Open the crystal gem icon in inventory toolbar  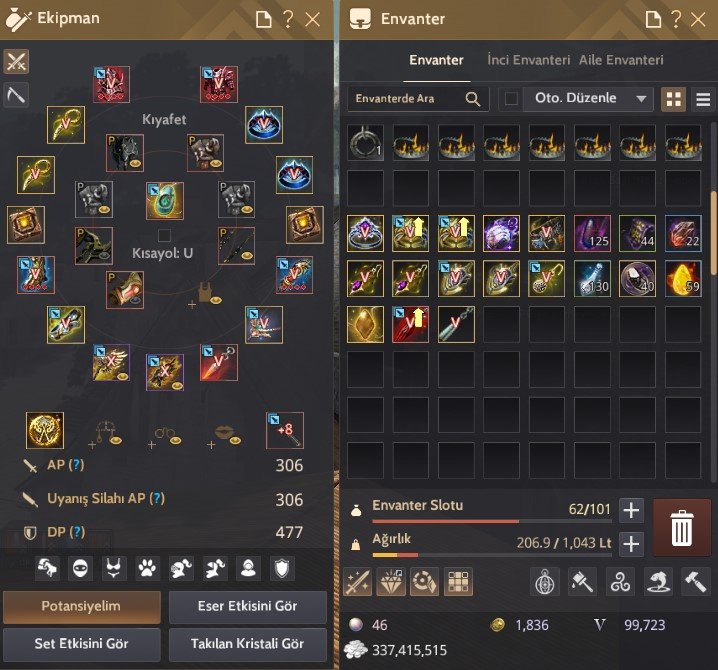coord(391,582)
